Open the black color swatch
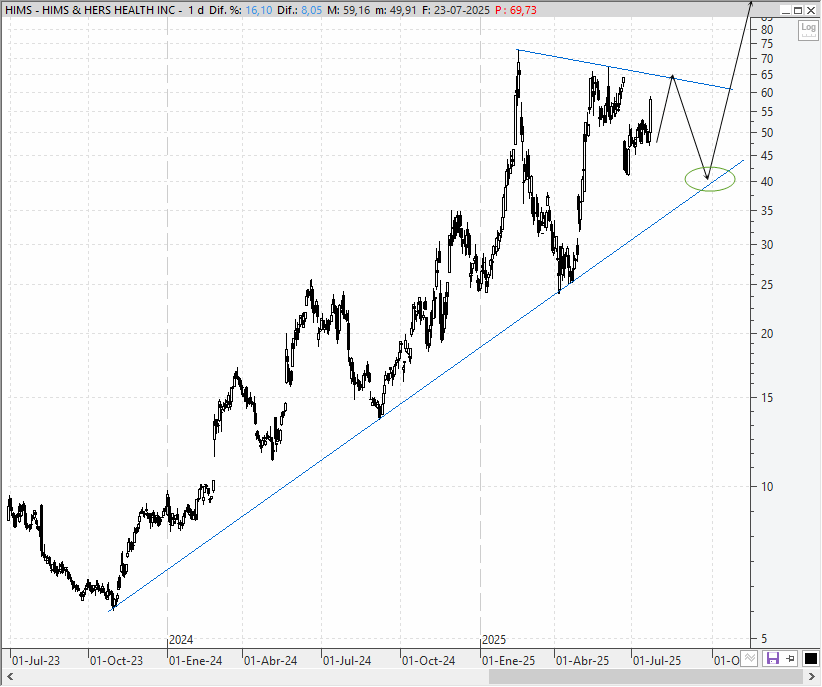The image size is (822, 687). click(x=810, y=658)
